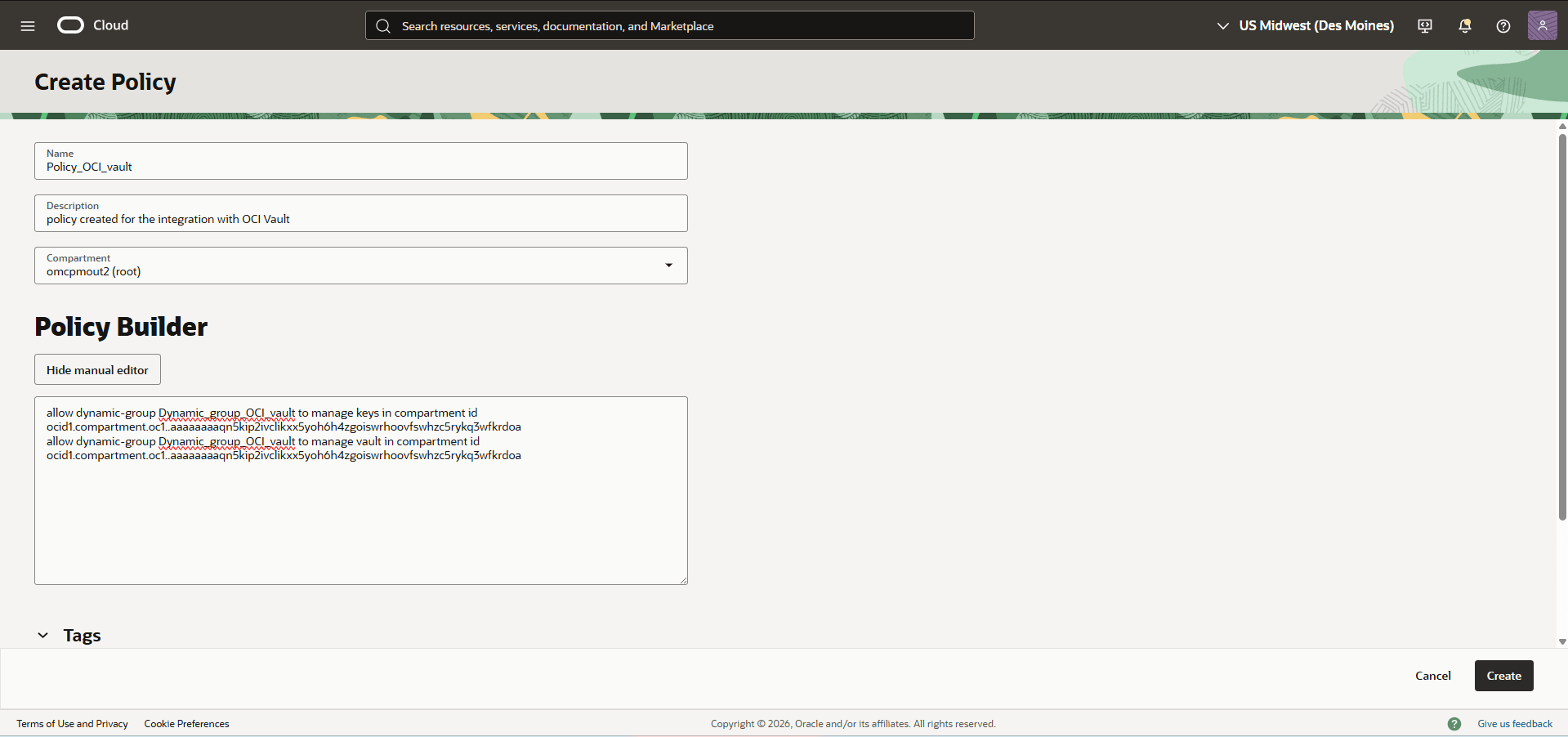Open the Compartment dropdown
The width and height of the screenshot is (1568, 737).
pyautogui.click(x=361, y=266)
